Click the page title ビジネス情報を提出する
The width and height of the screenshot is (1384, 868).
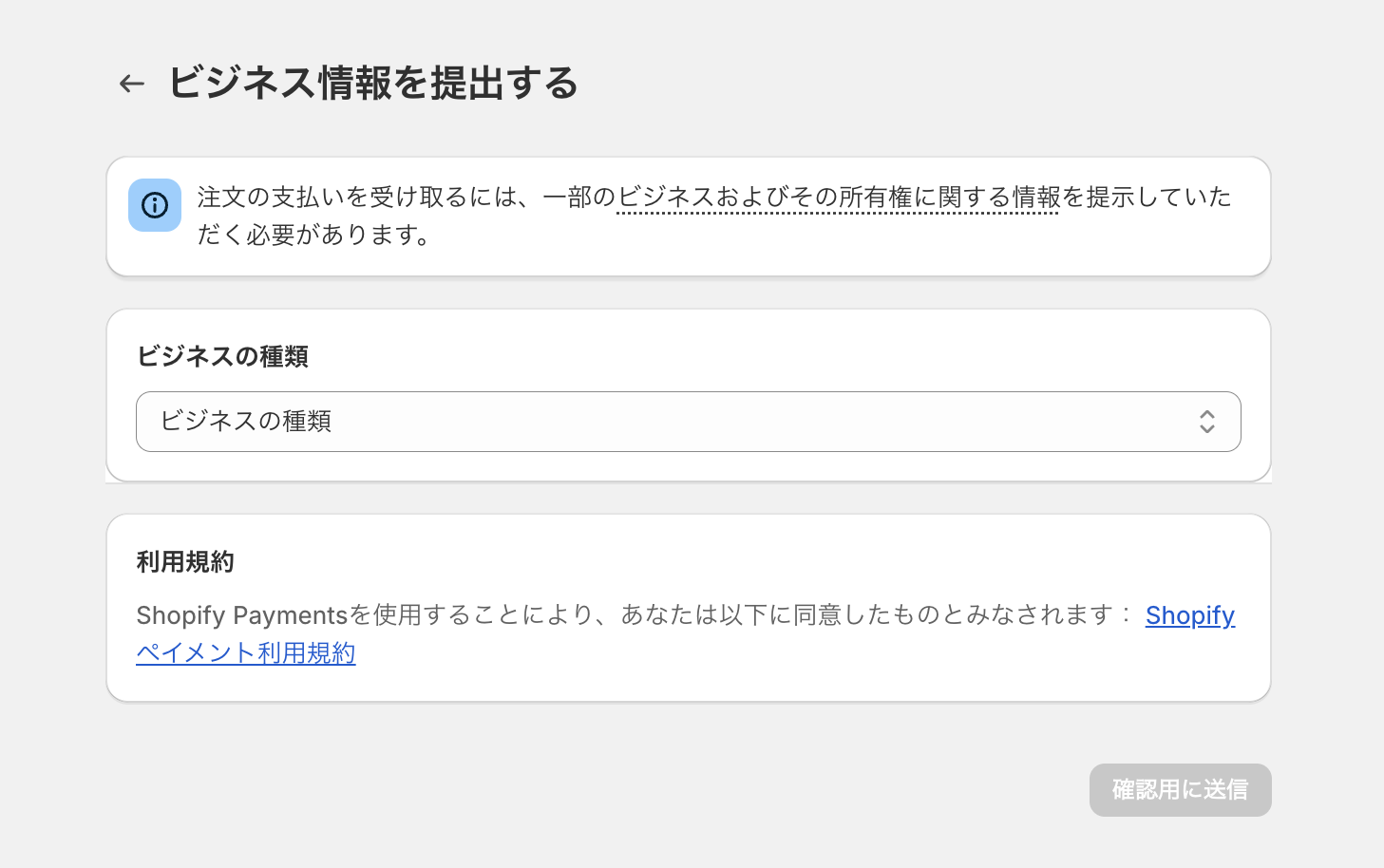(x=373, y=84)
